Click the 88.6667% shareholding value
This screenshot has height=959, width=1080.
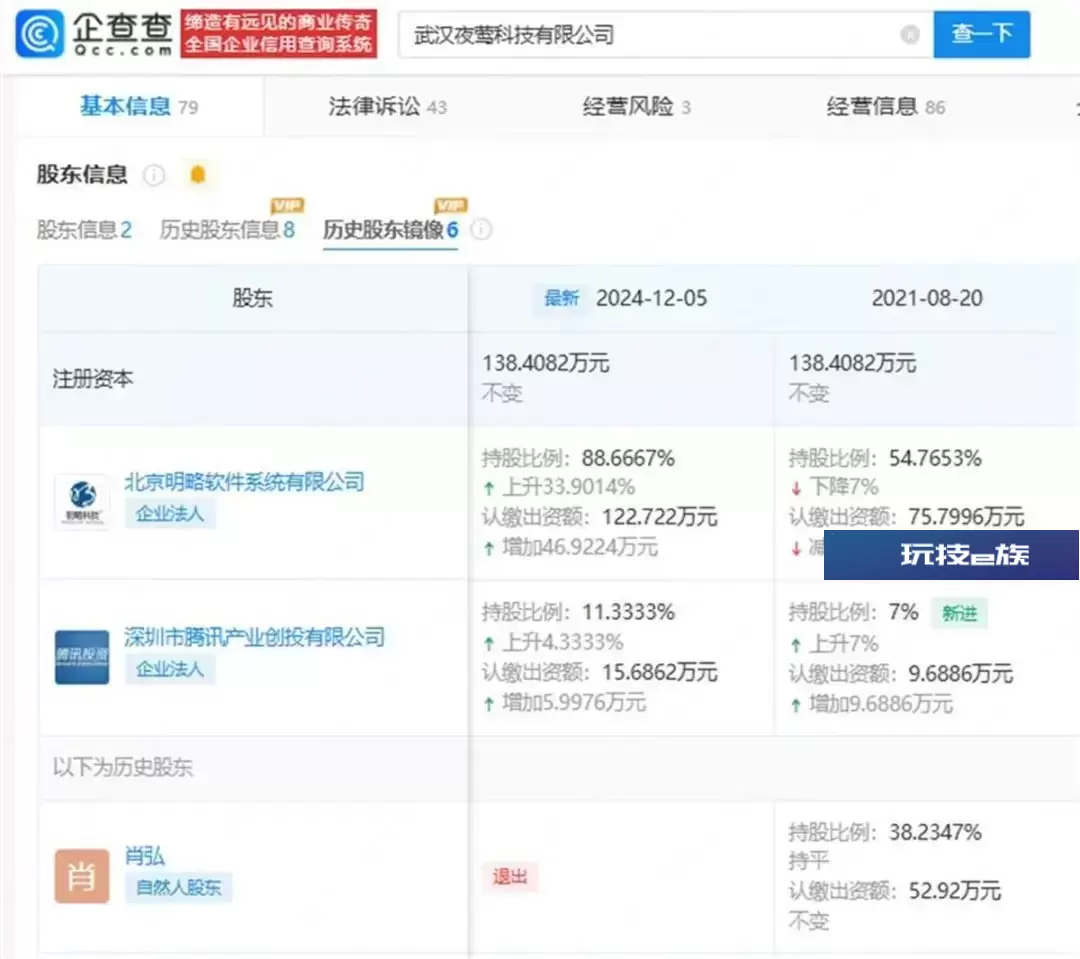click(628, 458)
